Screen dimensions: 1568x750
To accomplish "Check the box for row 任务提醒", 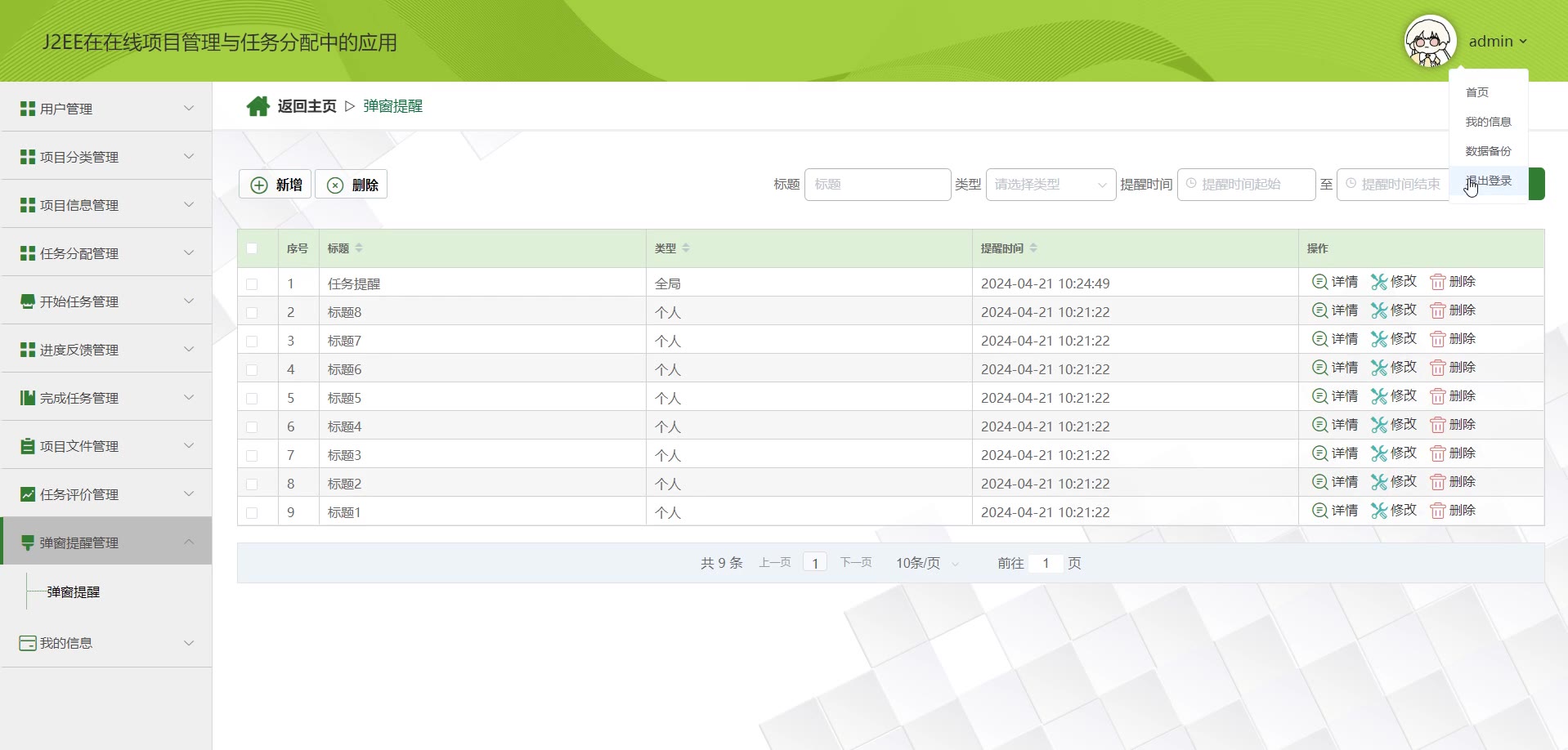I will coord(252,284).
